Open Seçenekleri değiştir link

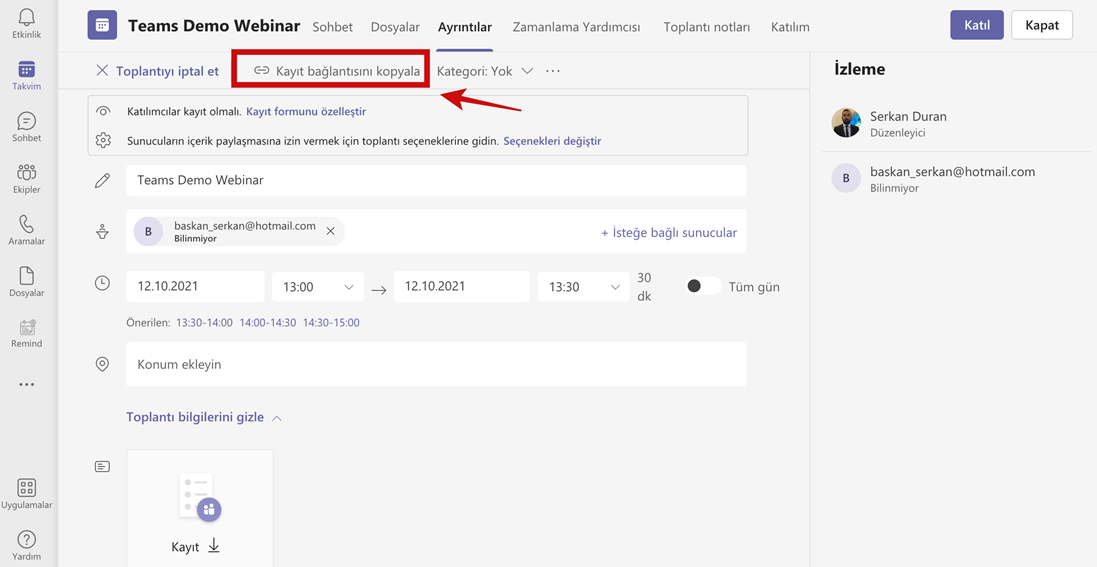click(x=552, y=141)
